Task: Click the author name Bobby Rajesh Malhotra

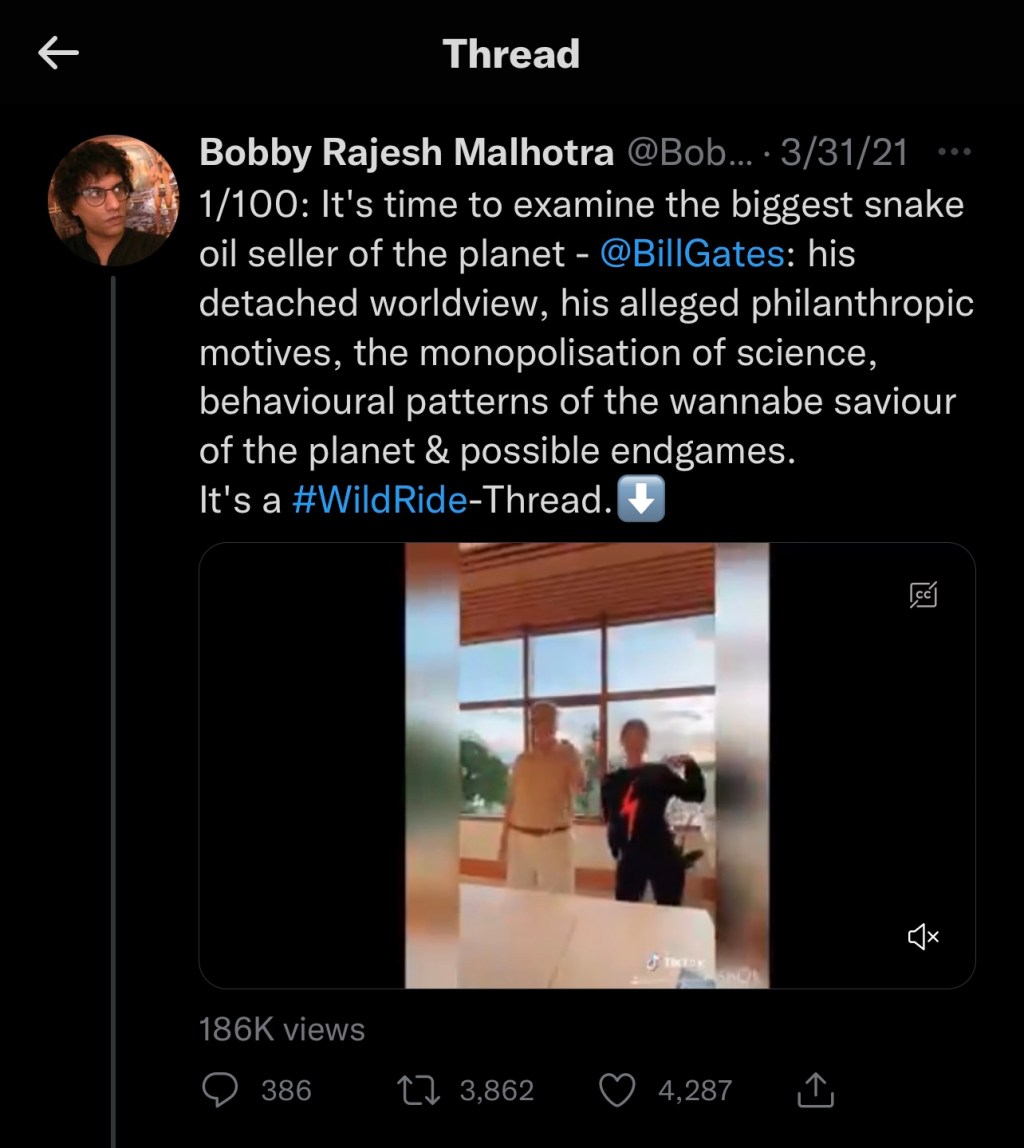Action: point(406,153)
